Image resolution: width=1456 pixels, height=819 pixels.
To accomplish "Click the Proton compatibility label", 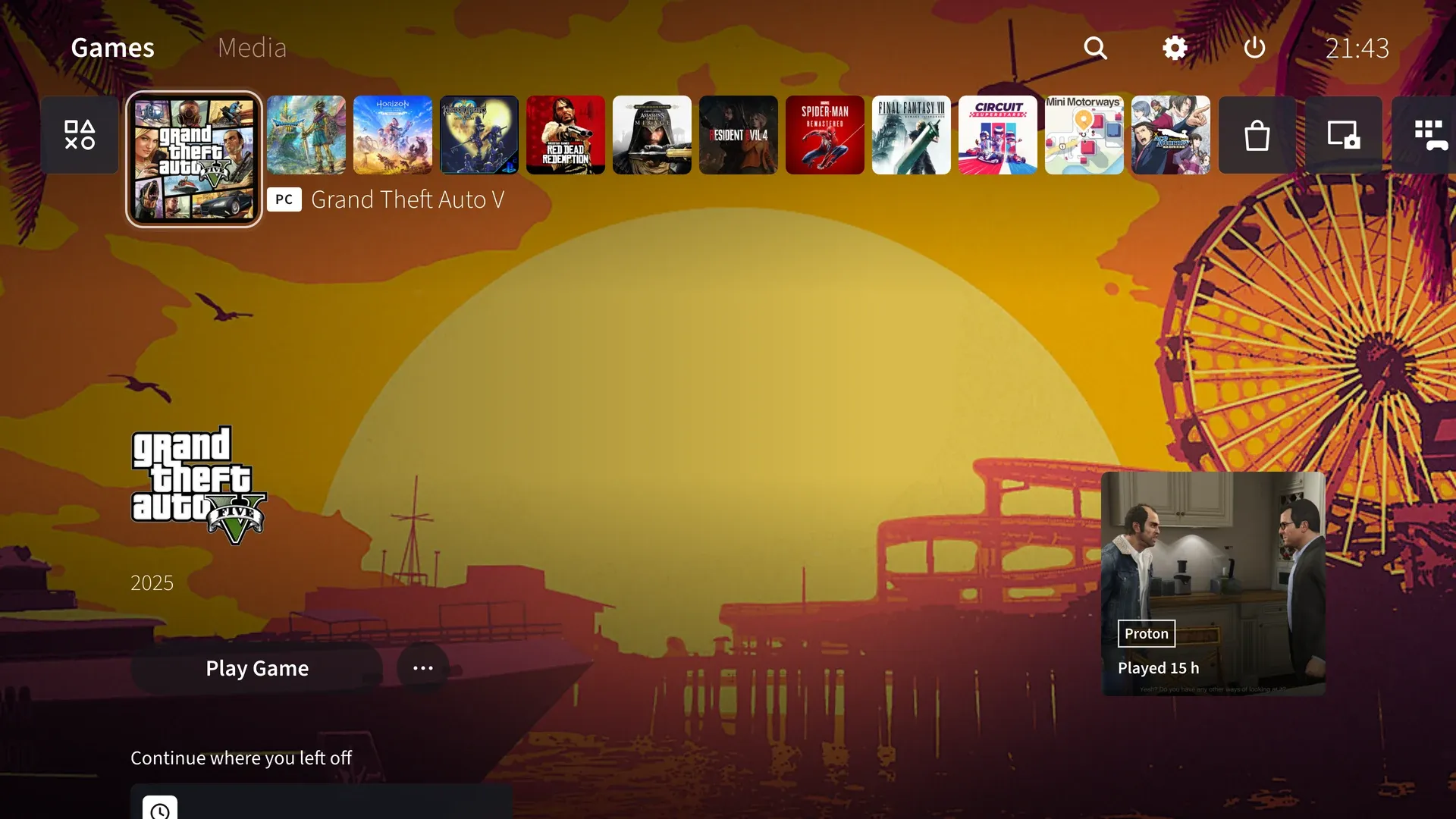I will point(1147,633).
